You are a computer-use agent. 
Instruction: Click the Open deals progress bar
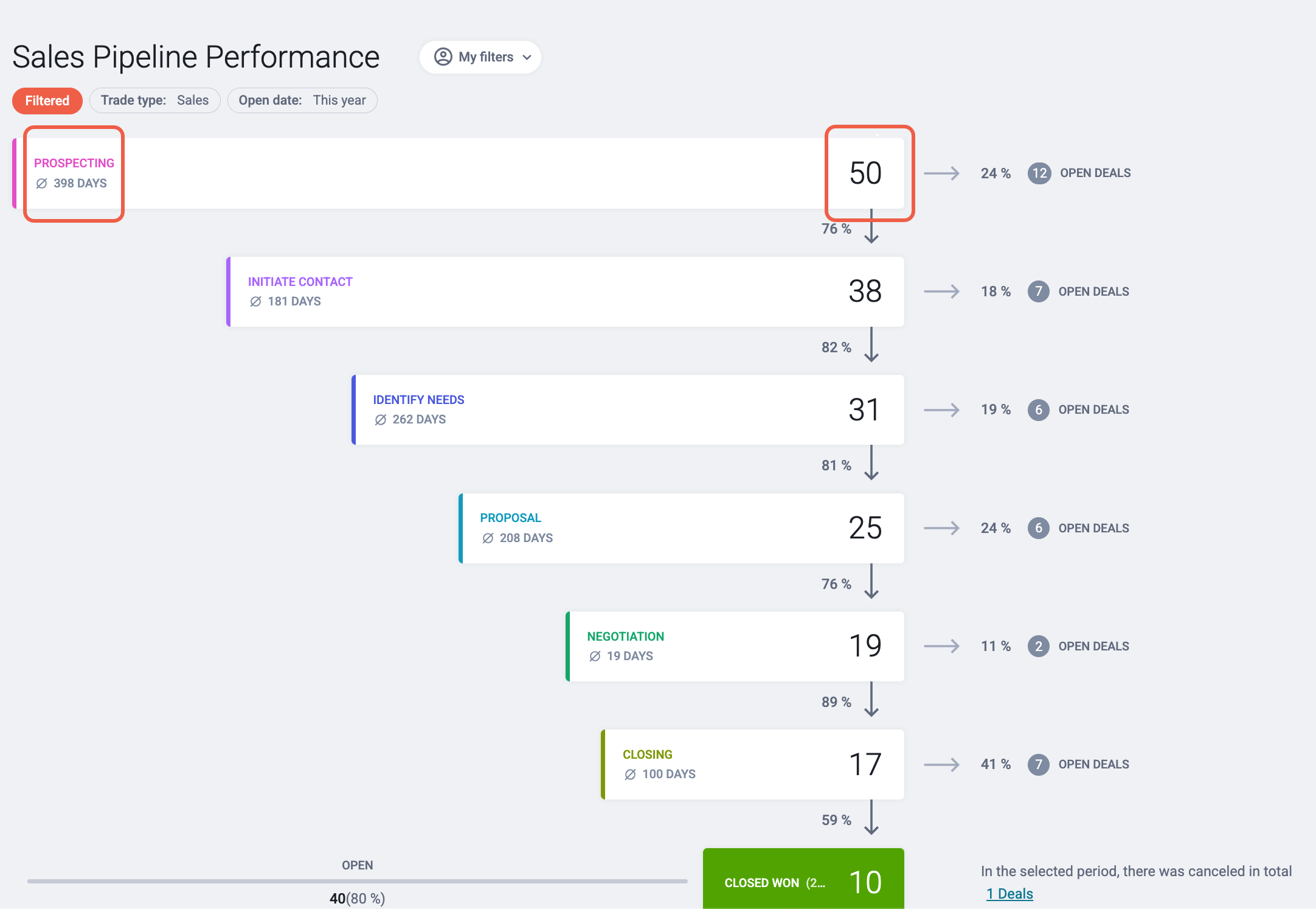click(x=358, y=881)
